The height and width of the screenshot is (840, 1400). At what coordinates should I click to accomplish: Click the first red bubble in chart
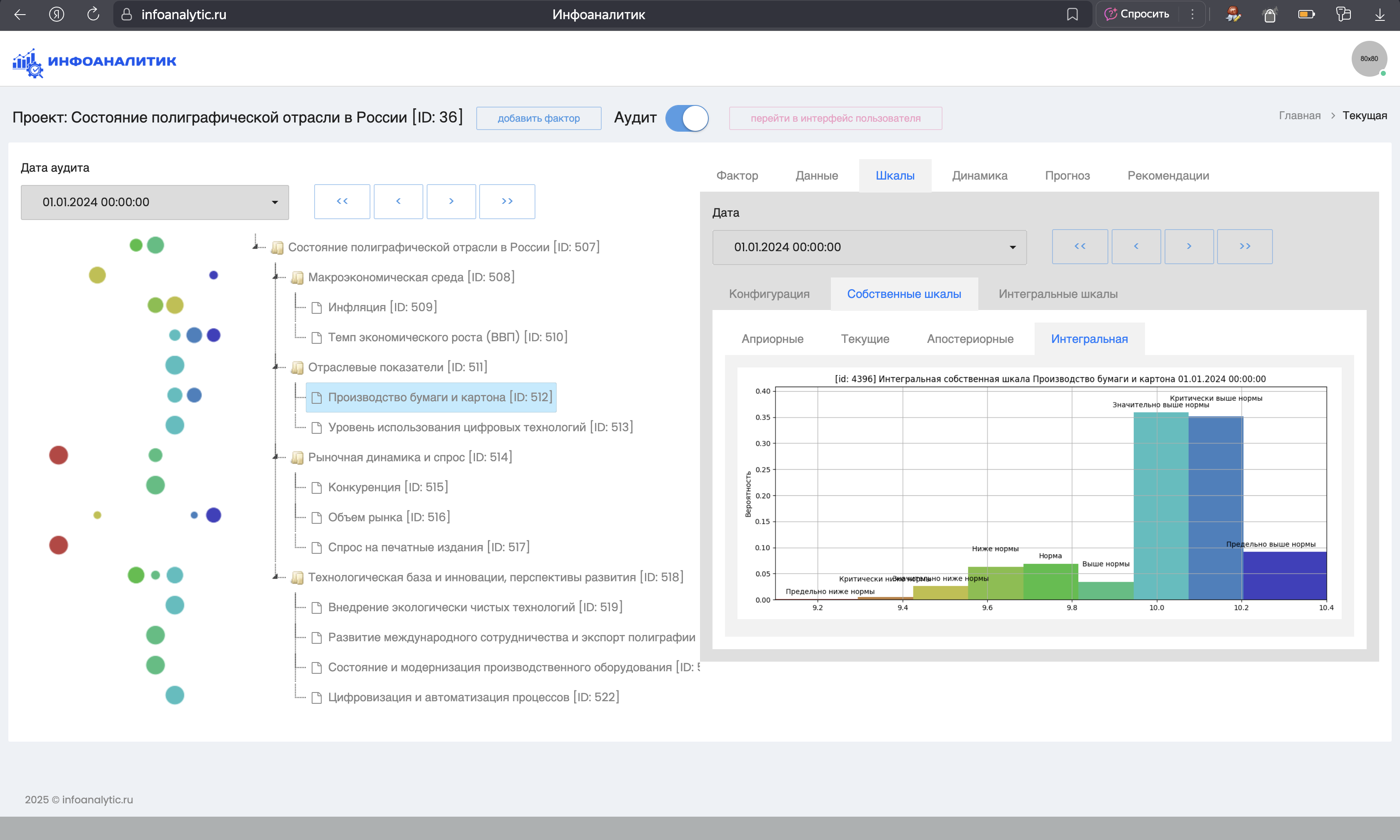[58, 455]
